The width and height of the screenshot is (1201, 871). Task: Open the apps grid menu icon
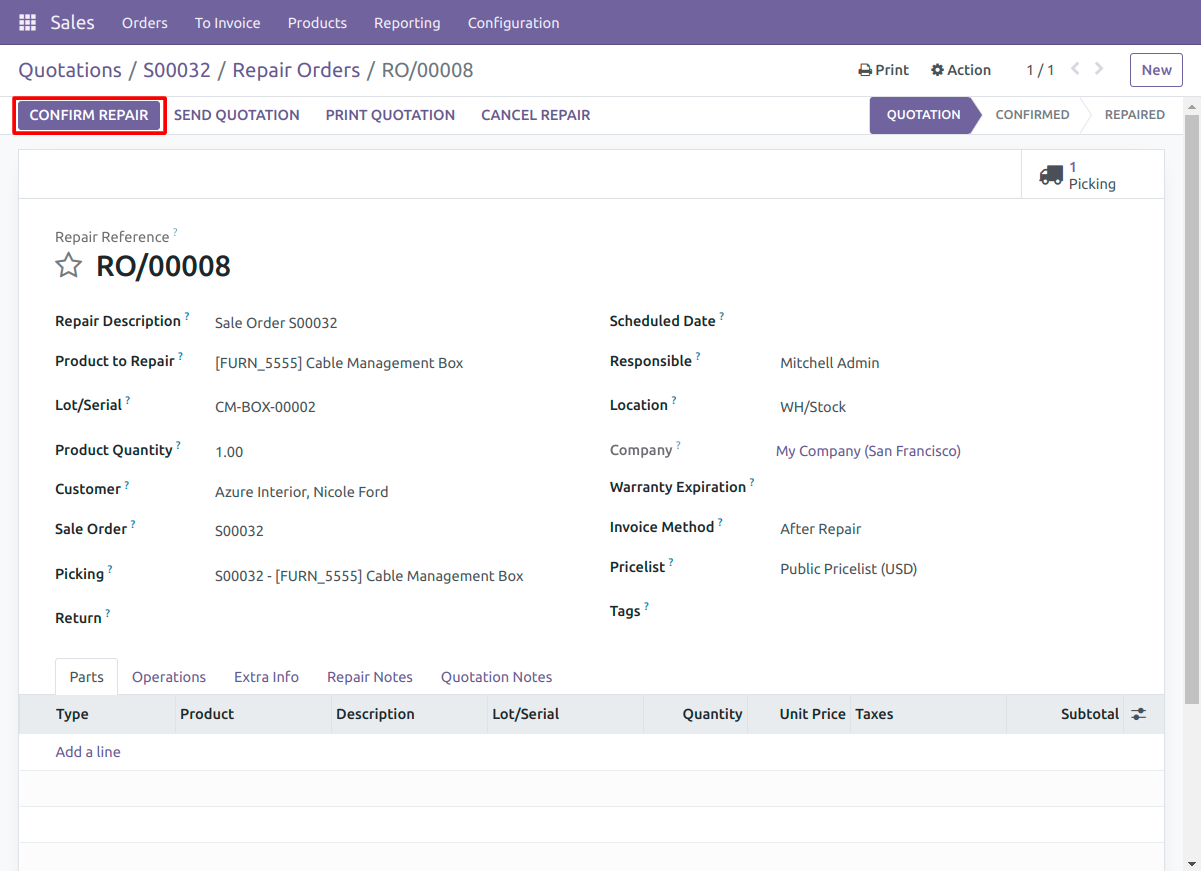click(x=27, y=22)
